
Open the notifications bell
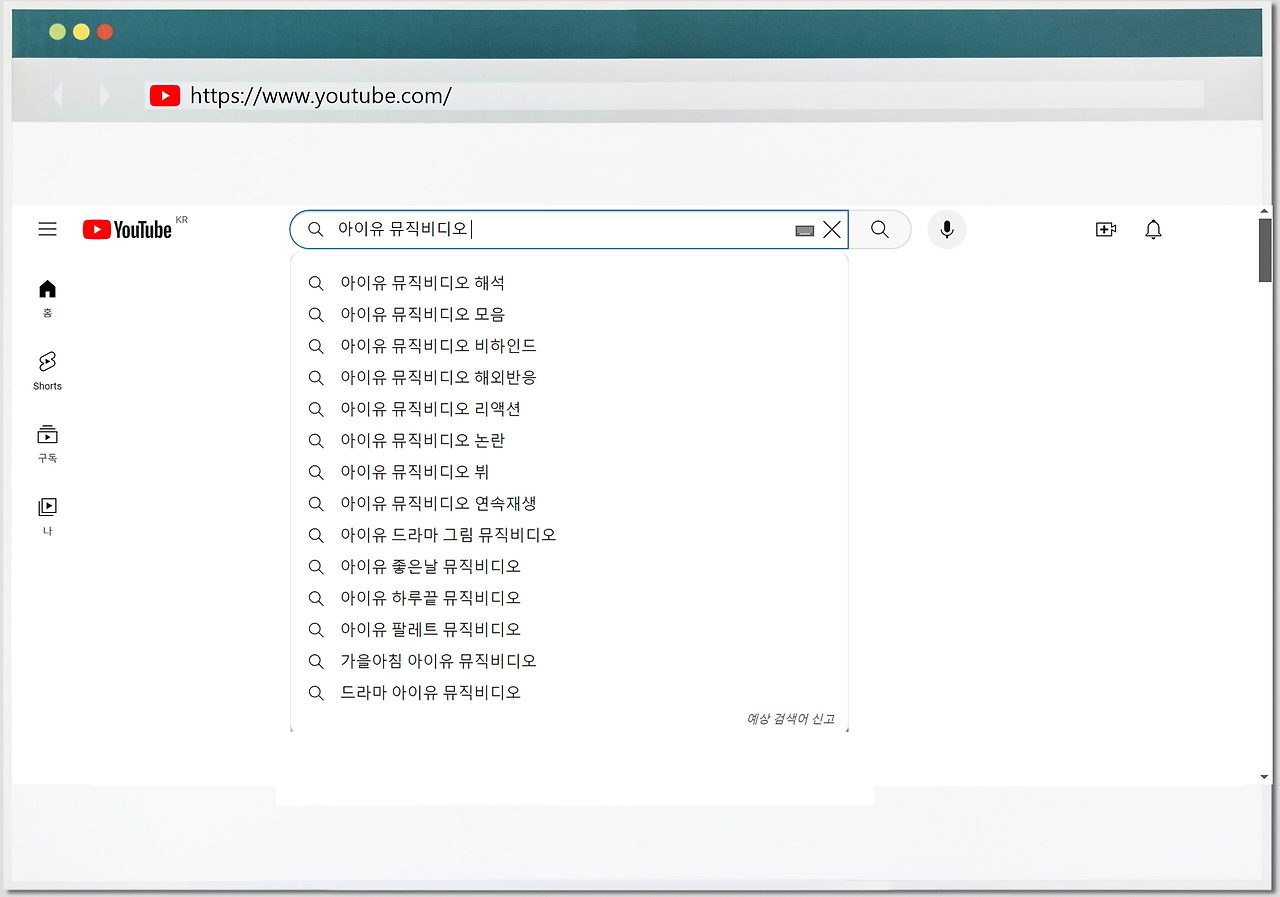pos(1153,229)
